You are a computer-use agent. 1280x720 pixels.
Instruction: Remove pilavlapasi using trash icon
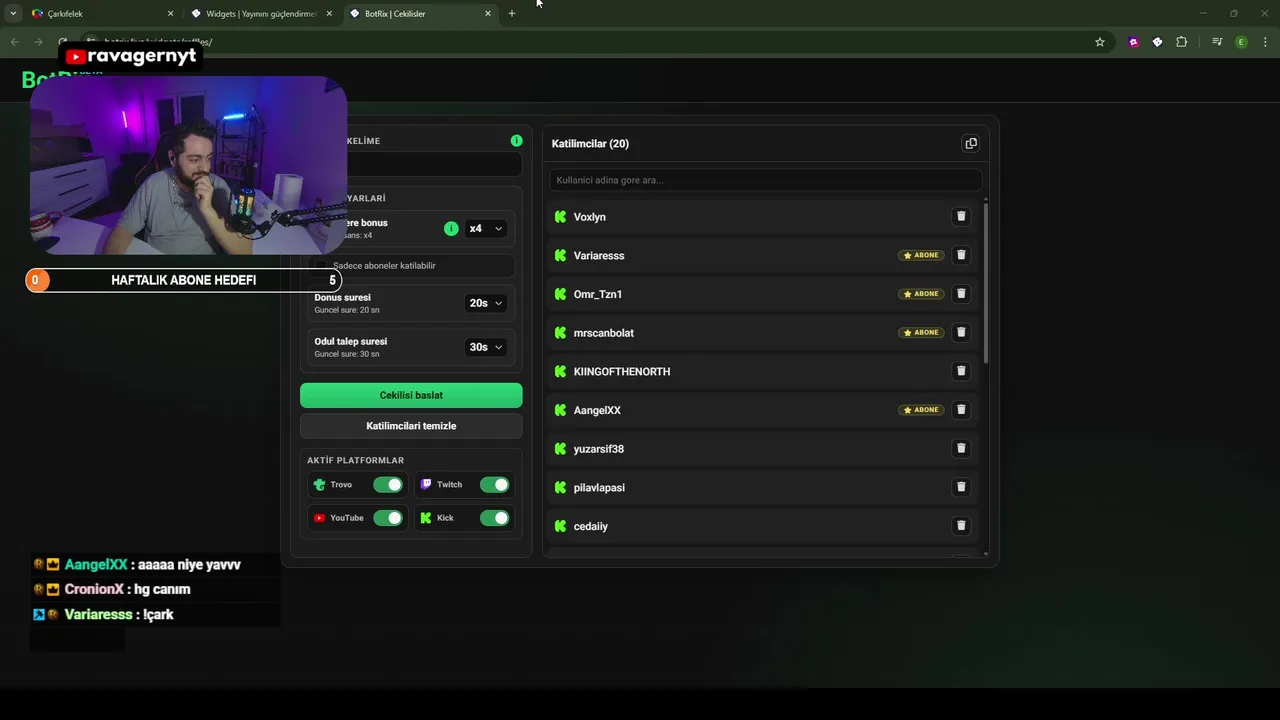click(x=961, y=487)
